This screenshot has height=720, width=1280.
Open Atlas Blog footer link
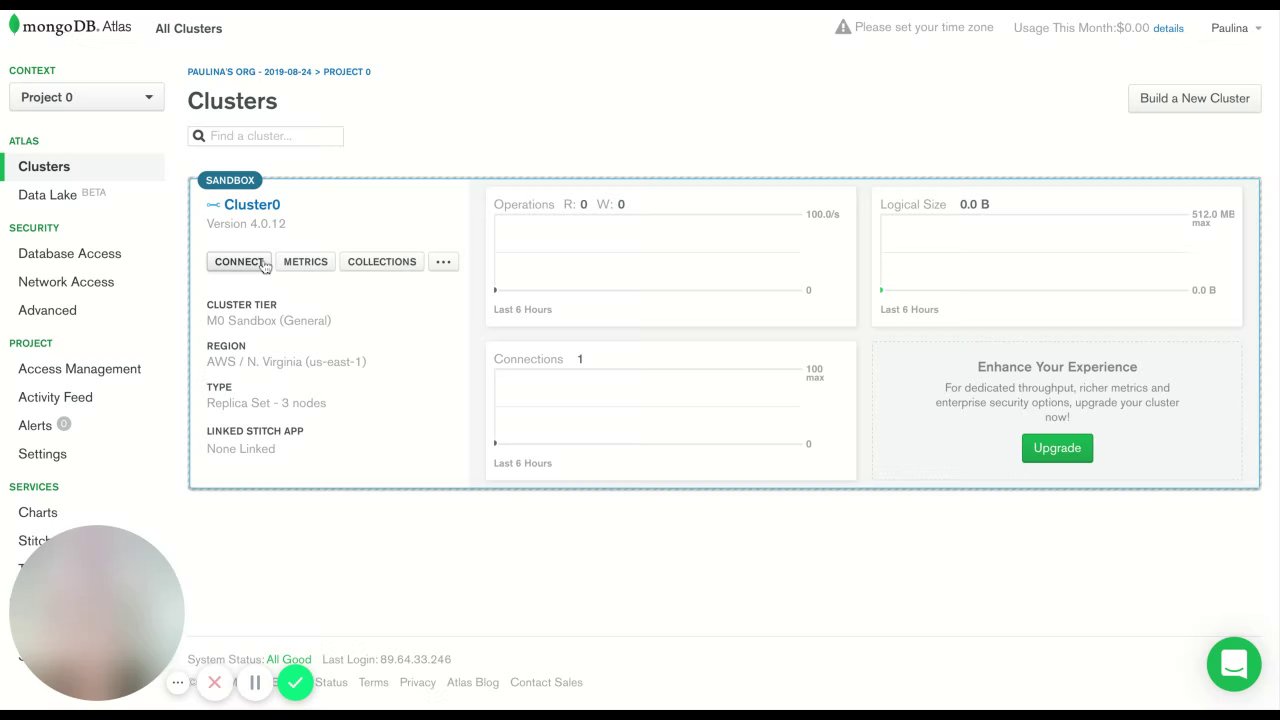tap(472, 683)
